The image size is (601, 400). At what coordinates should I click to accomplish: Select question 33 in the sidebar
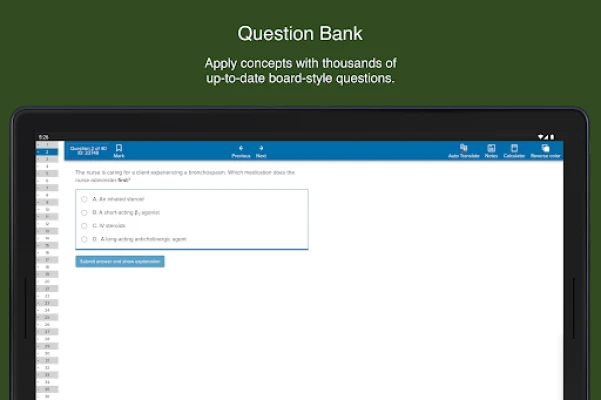(47, 375)
